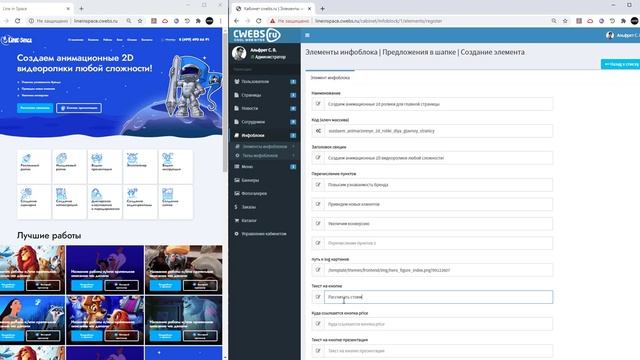Image resolution: width=640 pixels, height=360 pixels.
Task: Click edit icon beside svg path field
Action: (x=318, y=270)
